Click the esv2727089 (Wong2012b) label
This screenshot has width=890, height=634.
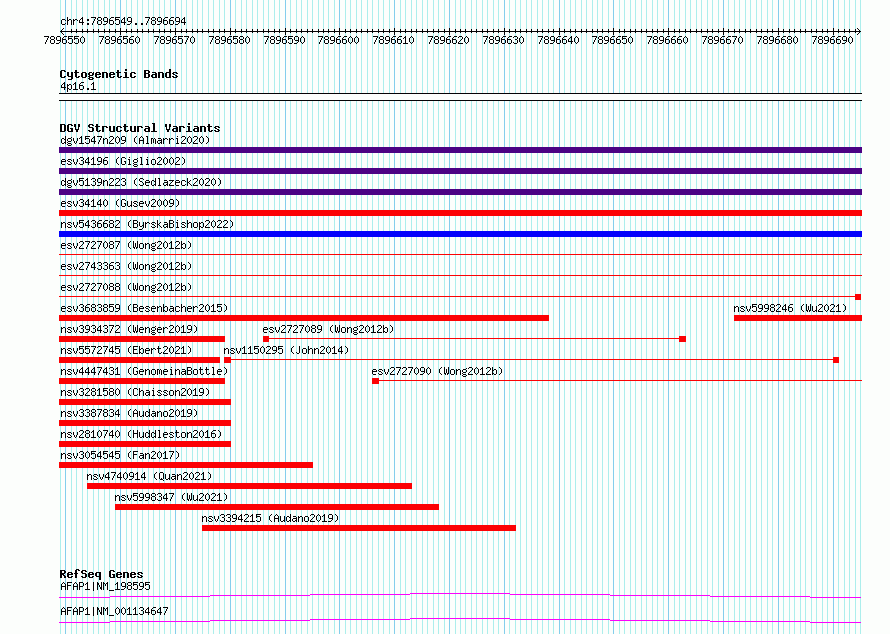328,329
